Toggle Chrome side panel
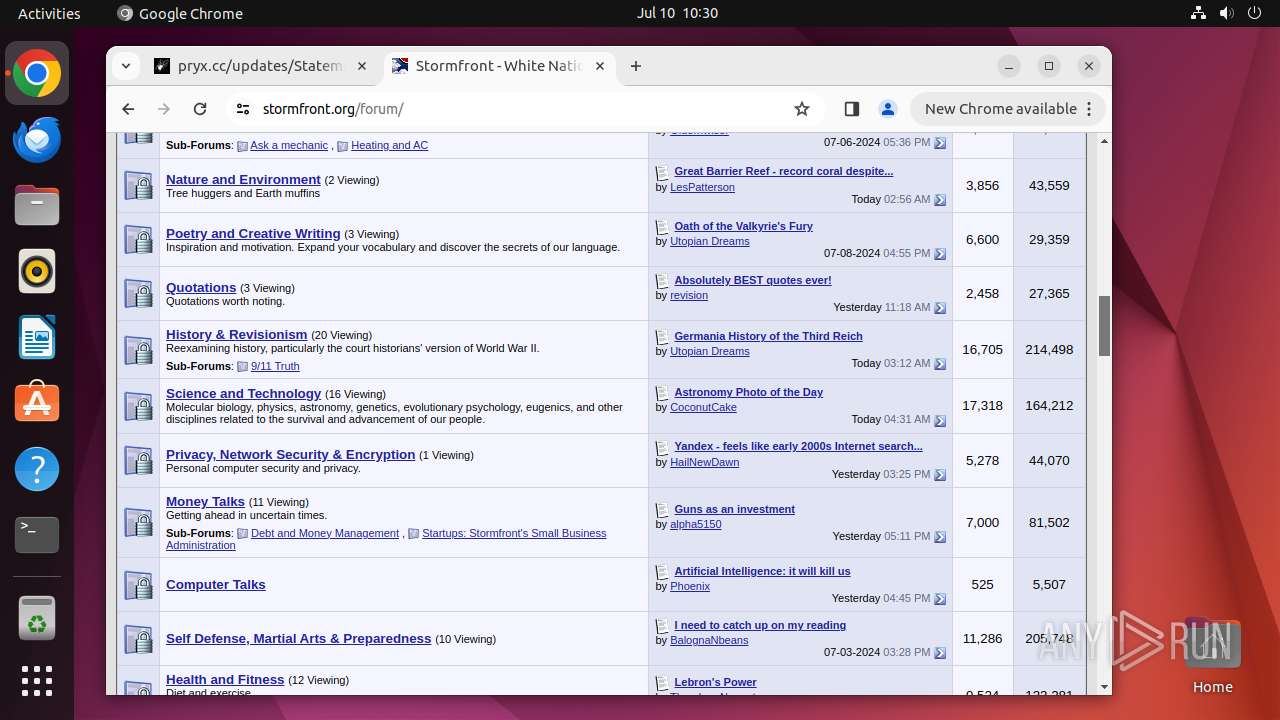 click(852, 109)
